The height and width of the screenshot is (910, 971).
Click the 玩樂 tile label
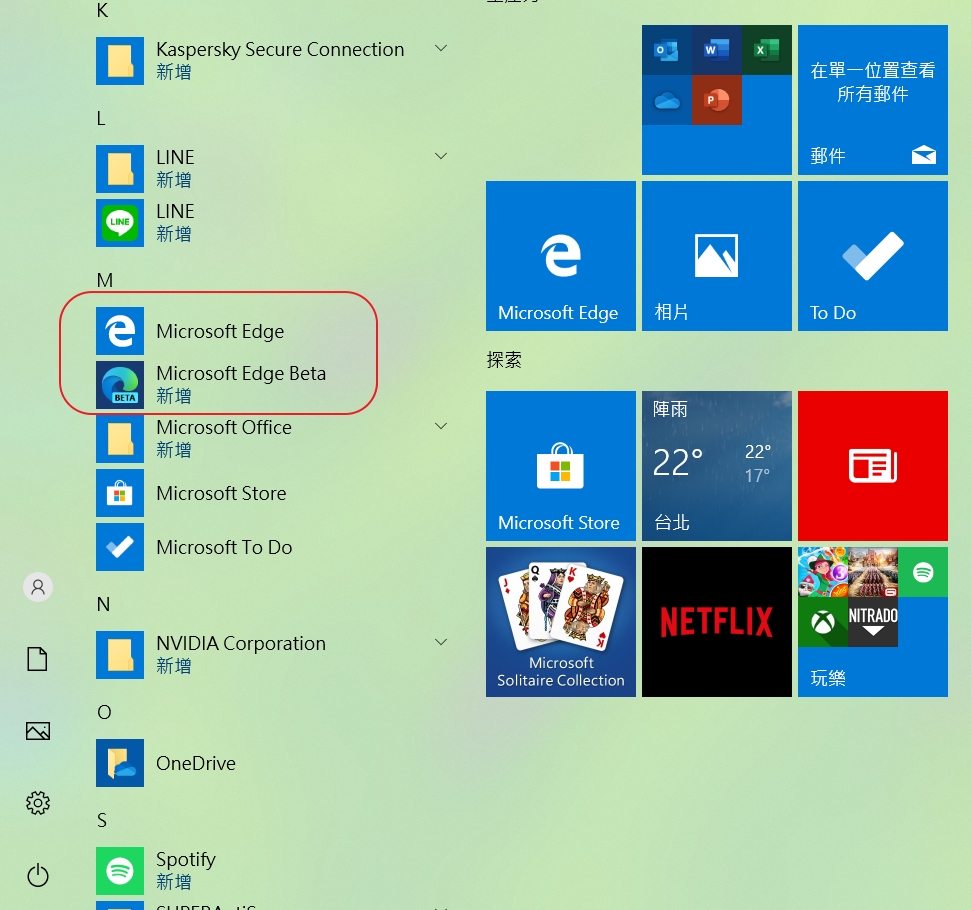point(828,678)
